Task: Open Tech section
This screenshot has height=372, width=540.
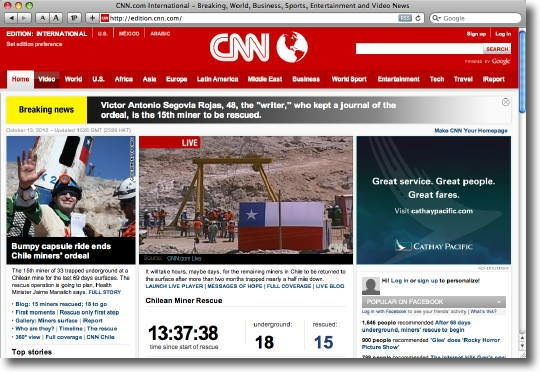Action: [437, 79]
